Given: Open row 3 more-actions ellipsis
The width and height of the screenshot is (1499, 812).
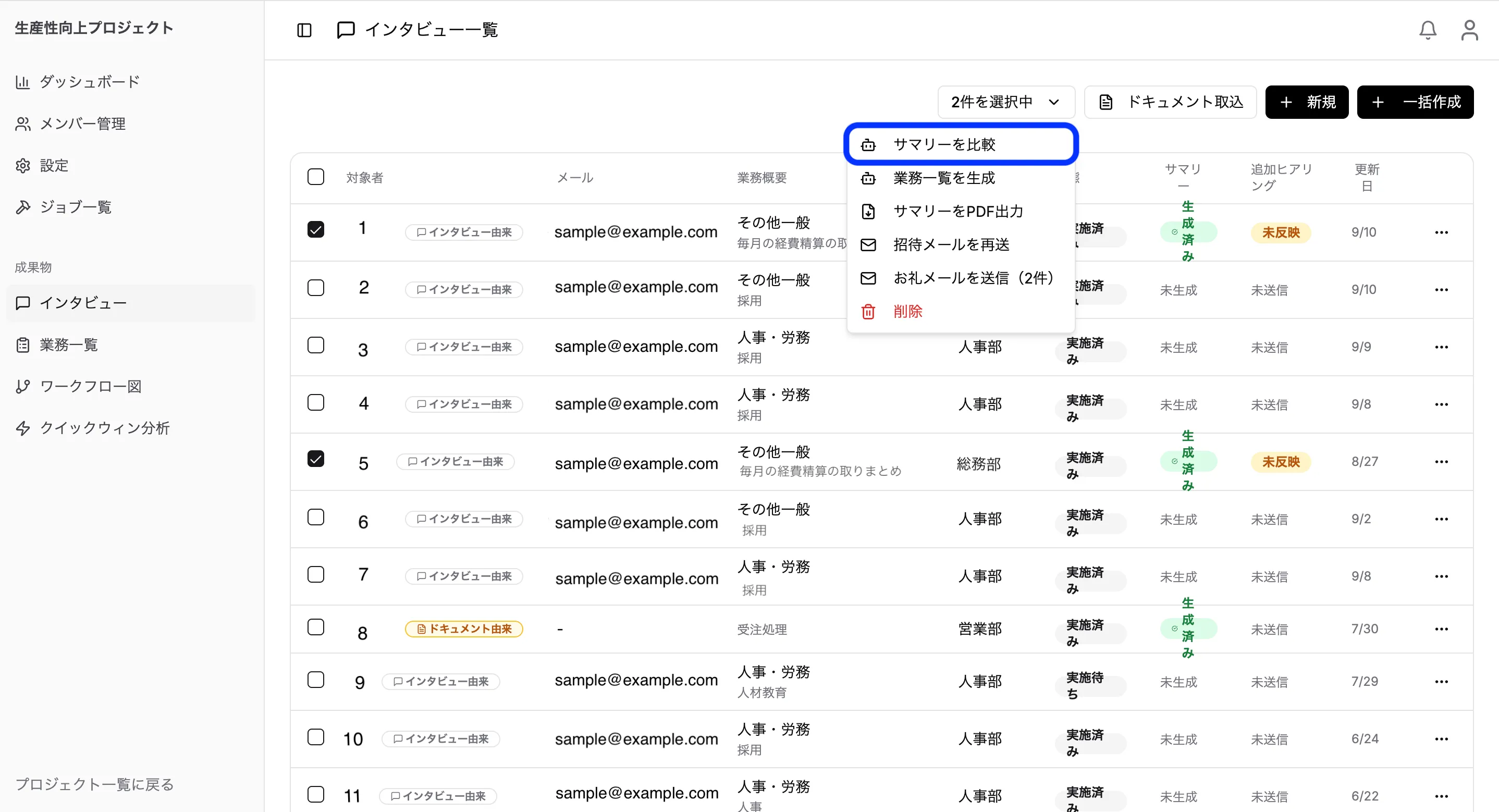Looking at the screenshot, I should 1441,347.
